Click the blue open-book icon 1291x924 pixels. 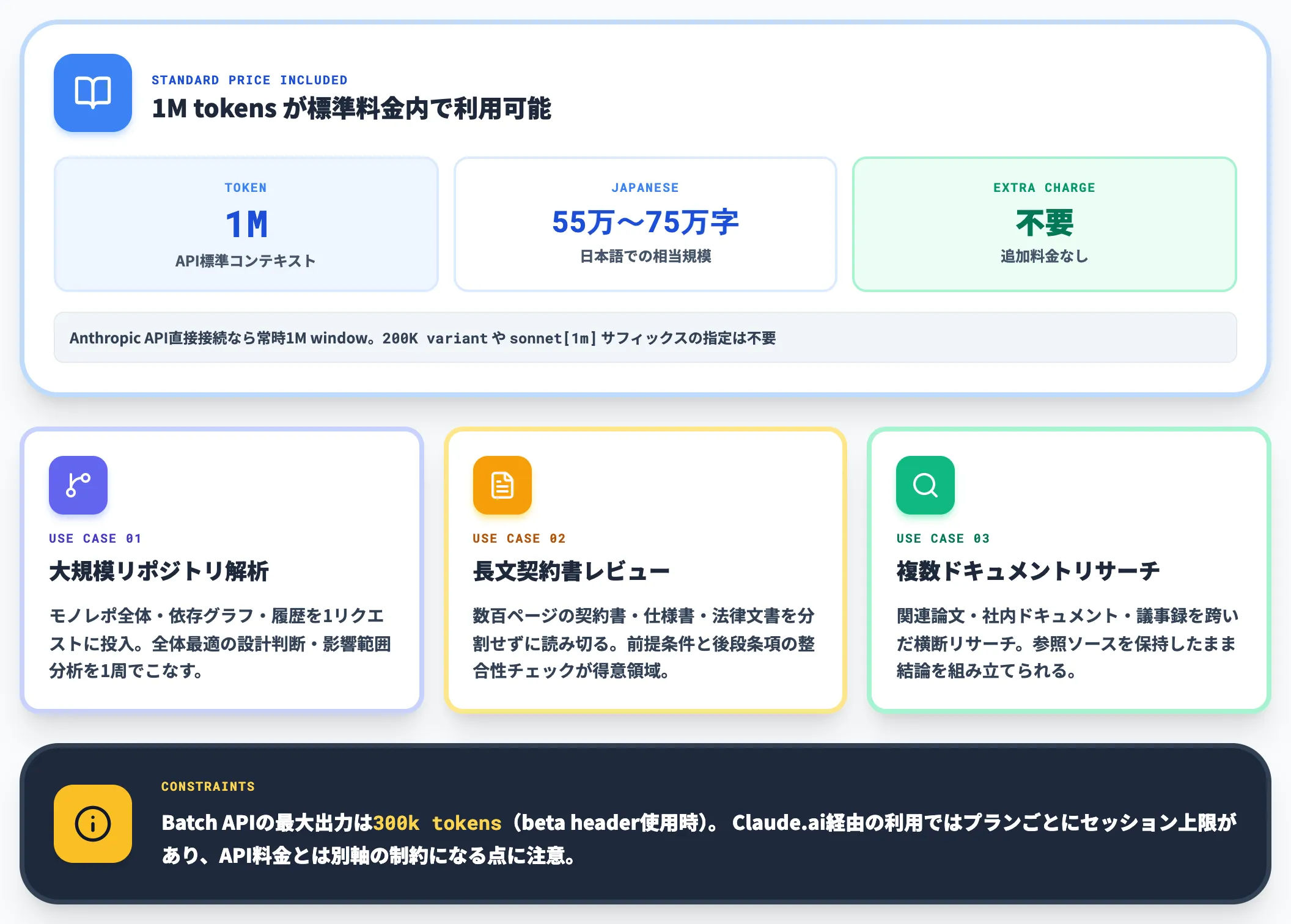click(x=93, y=93)
